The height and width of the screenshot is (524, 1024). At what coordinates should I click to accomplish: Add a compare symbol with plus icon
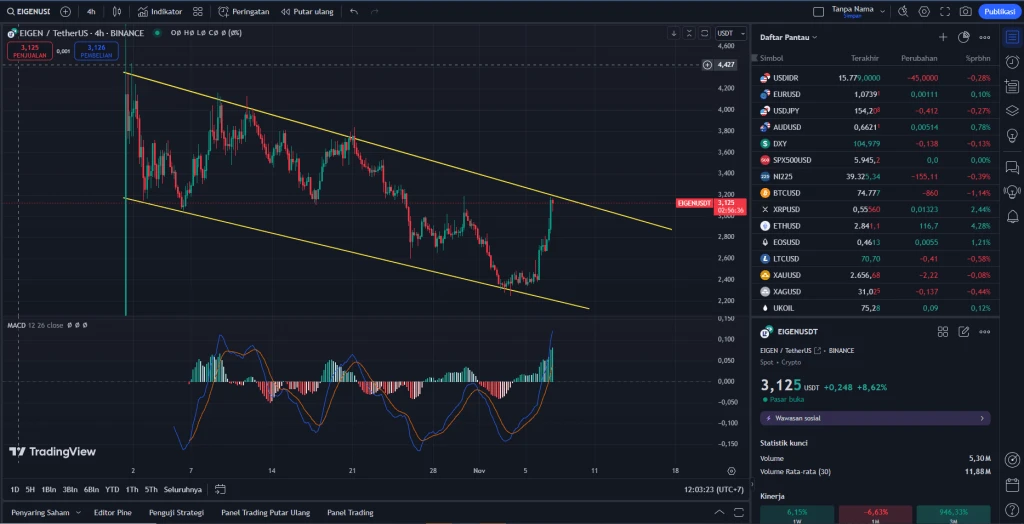(65, 12)
